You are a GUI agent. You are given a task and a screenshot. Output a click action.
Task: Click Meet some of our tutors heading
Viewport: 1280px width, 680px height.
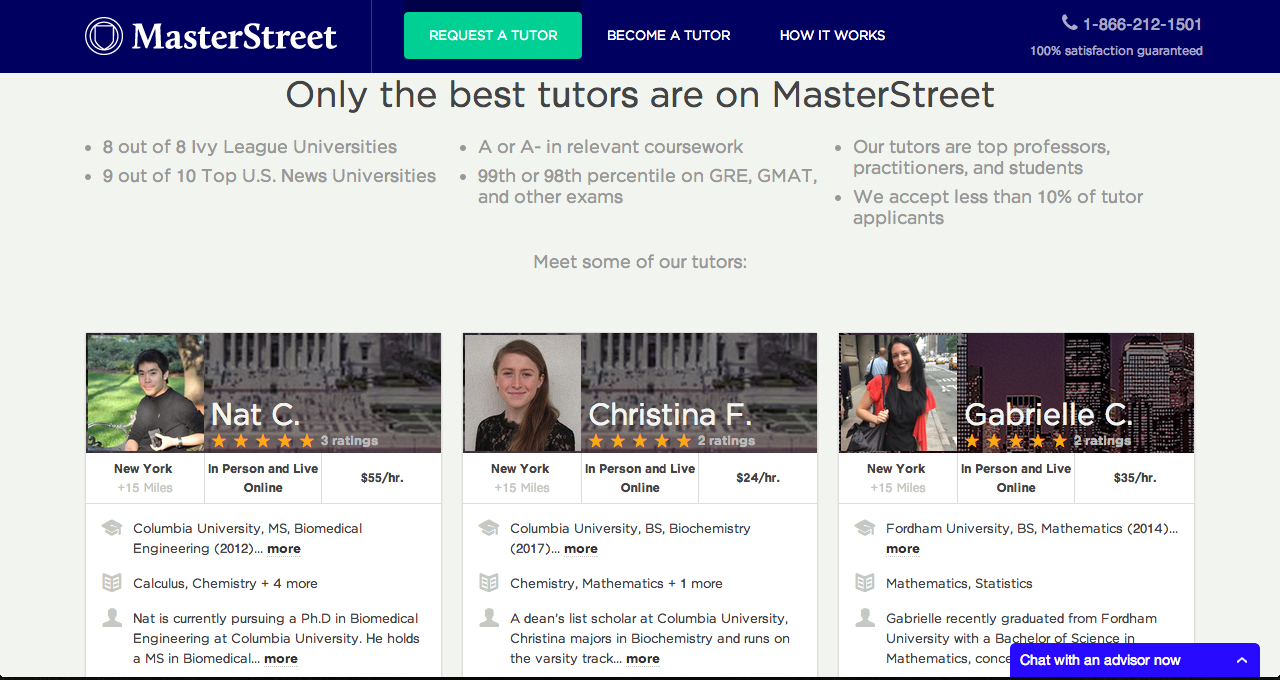pos(640,262)
